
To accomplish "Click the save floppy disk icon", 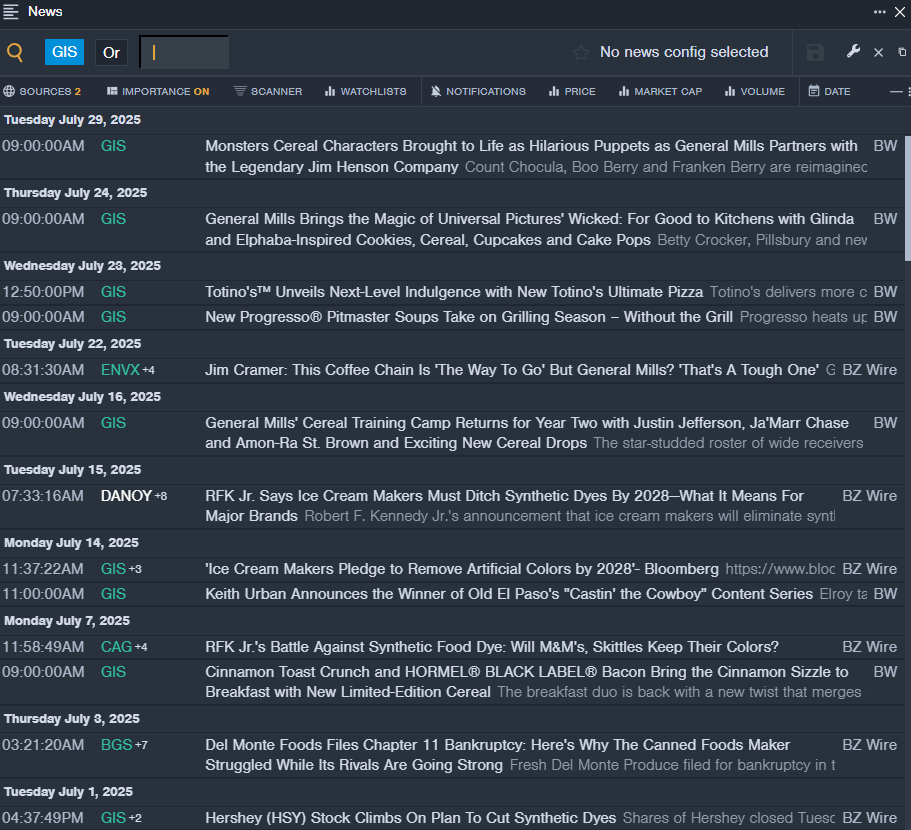I will click(815, 52).
